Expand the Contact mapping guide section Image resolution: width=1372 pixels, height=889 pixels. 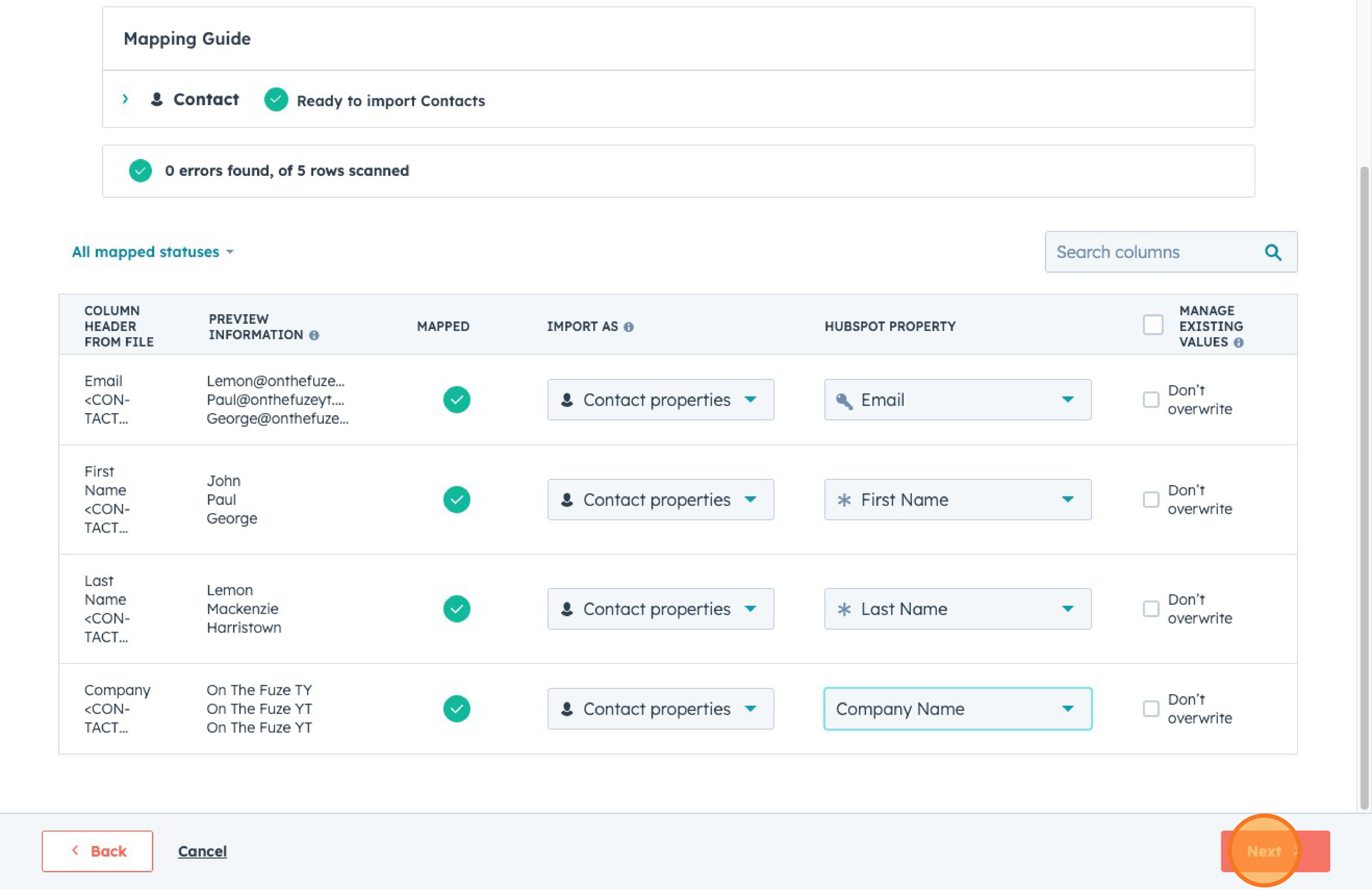click(126, 99)
